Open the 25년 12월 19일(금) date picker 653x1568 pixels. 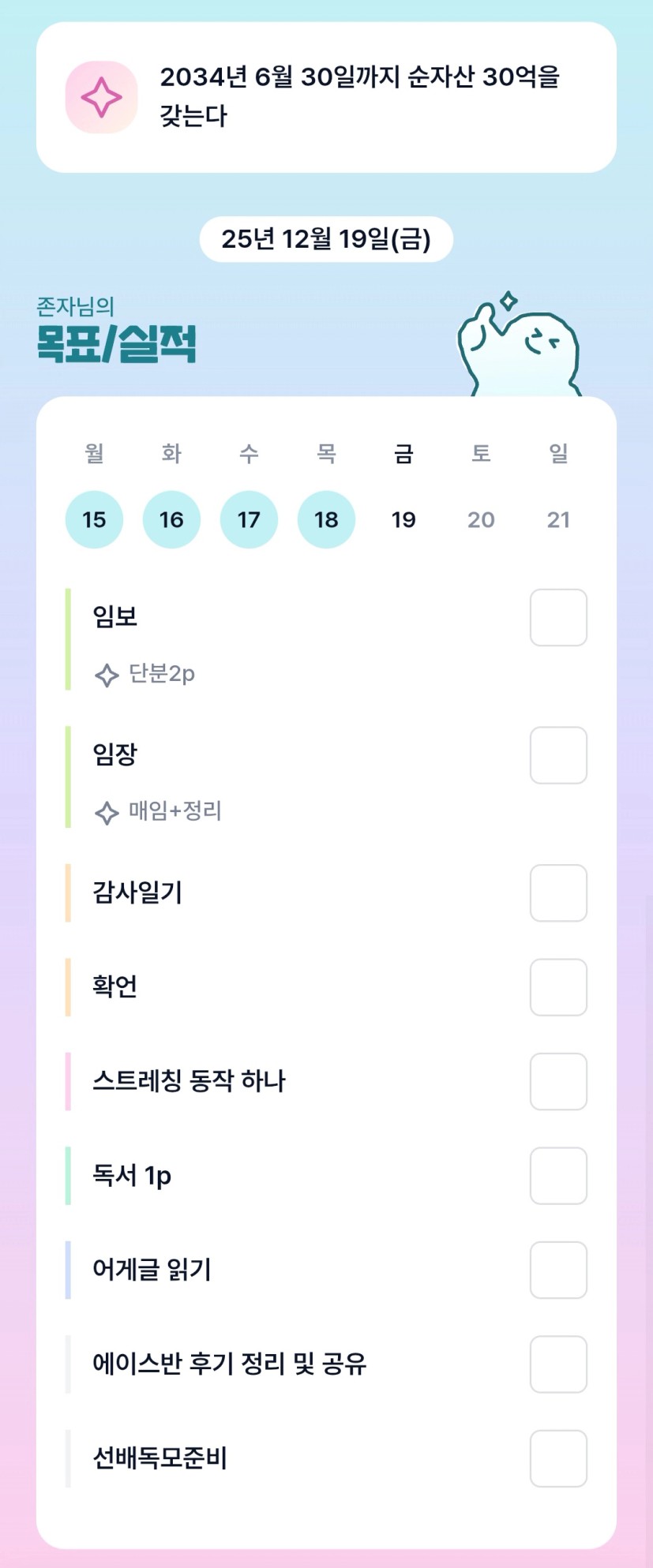[x=326, y=239]
